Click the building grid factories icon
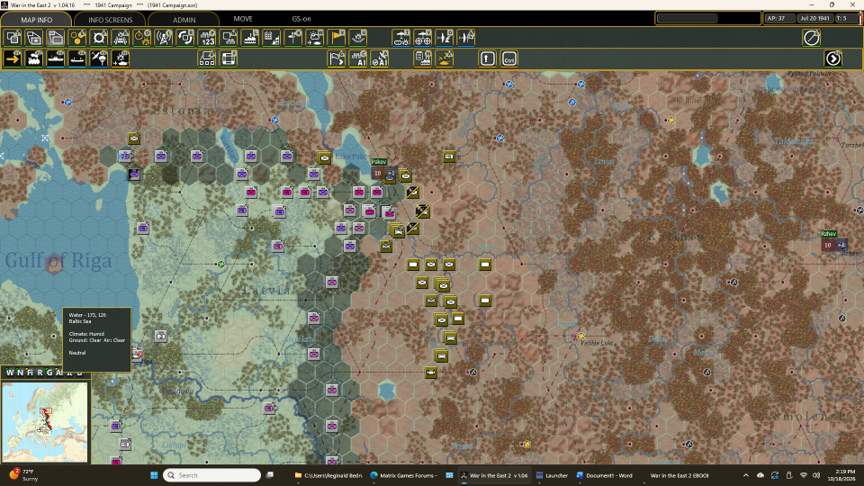 click(272, 37)
